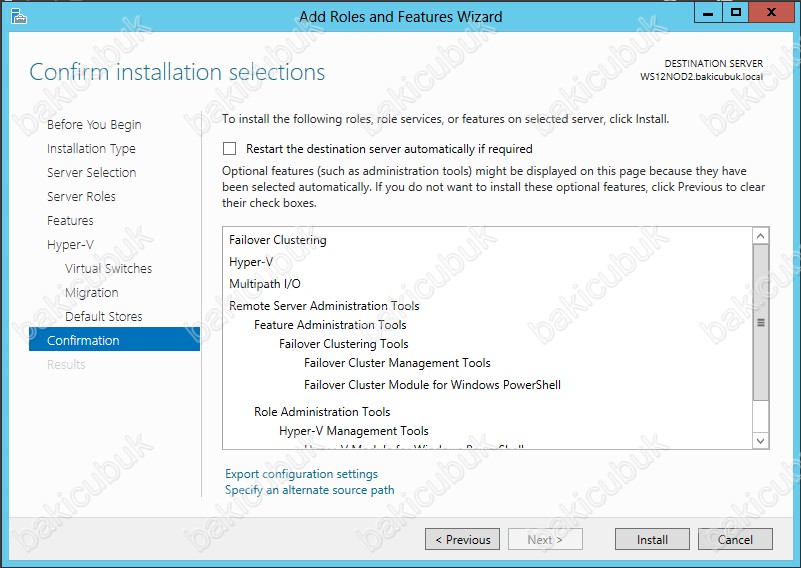Switch to the Server Roles step
The width and height of the screenshot is (801, 568).
click(81, 197)
